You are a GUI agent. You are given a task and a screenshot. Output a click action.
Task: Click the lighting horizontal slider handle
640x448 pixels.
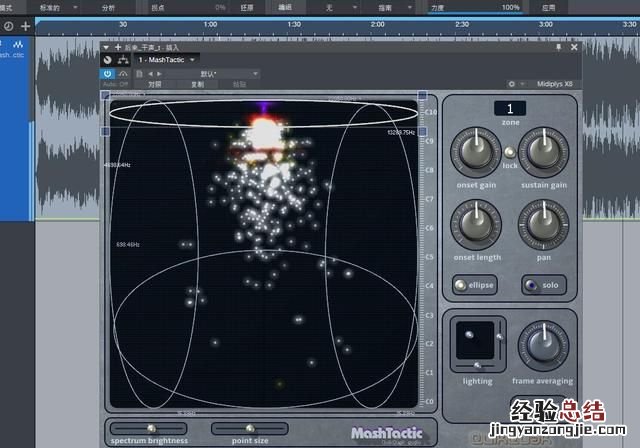[477, 365]
